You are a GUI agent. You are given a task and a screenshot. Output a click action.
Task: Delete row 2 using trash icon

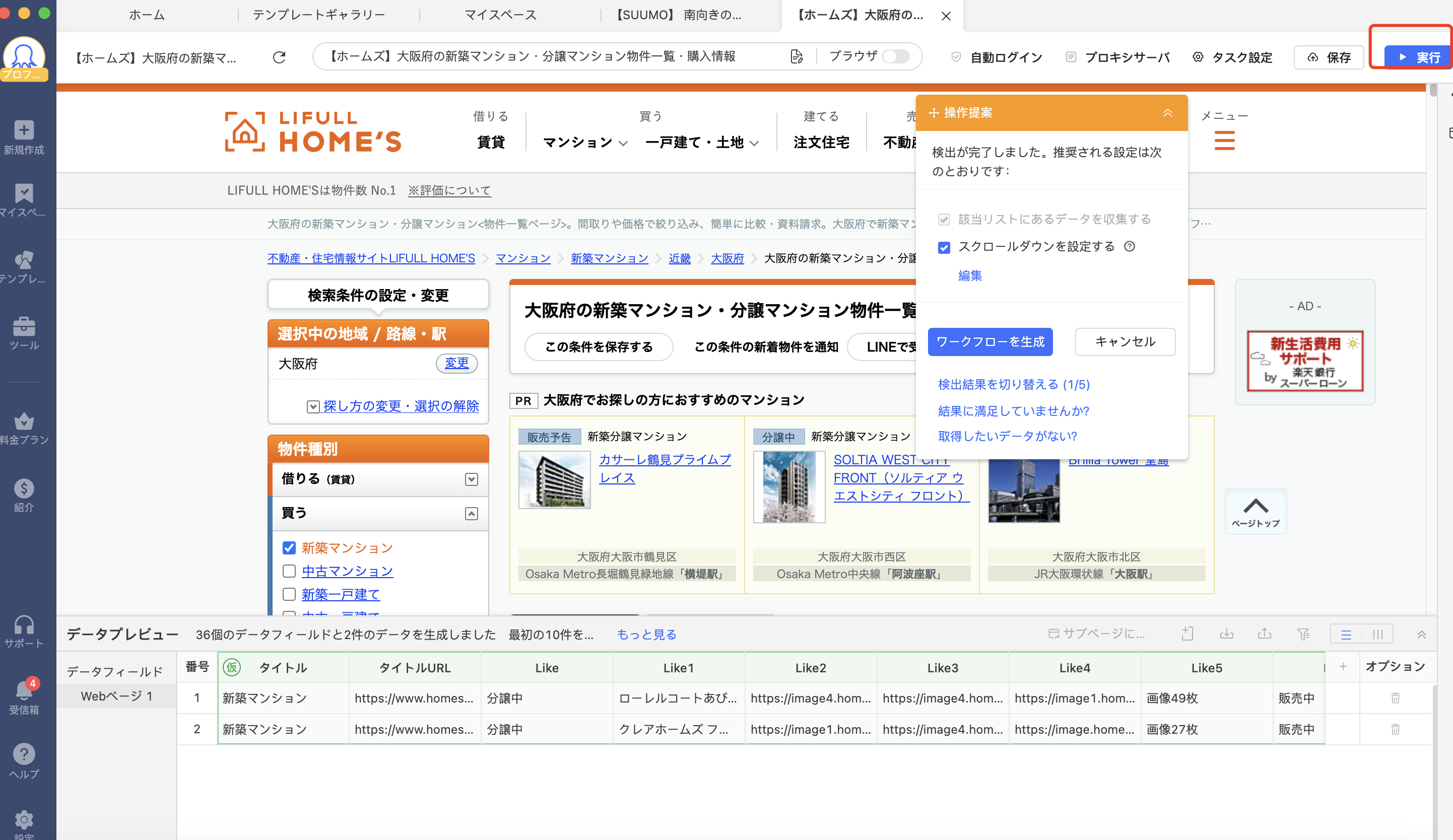[x=1396, y=729]
